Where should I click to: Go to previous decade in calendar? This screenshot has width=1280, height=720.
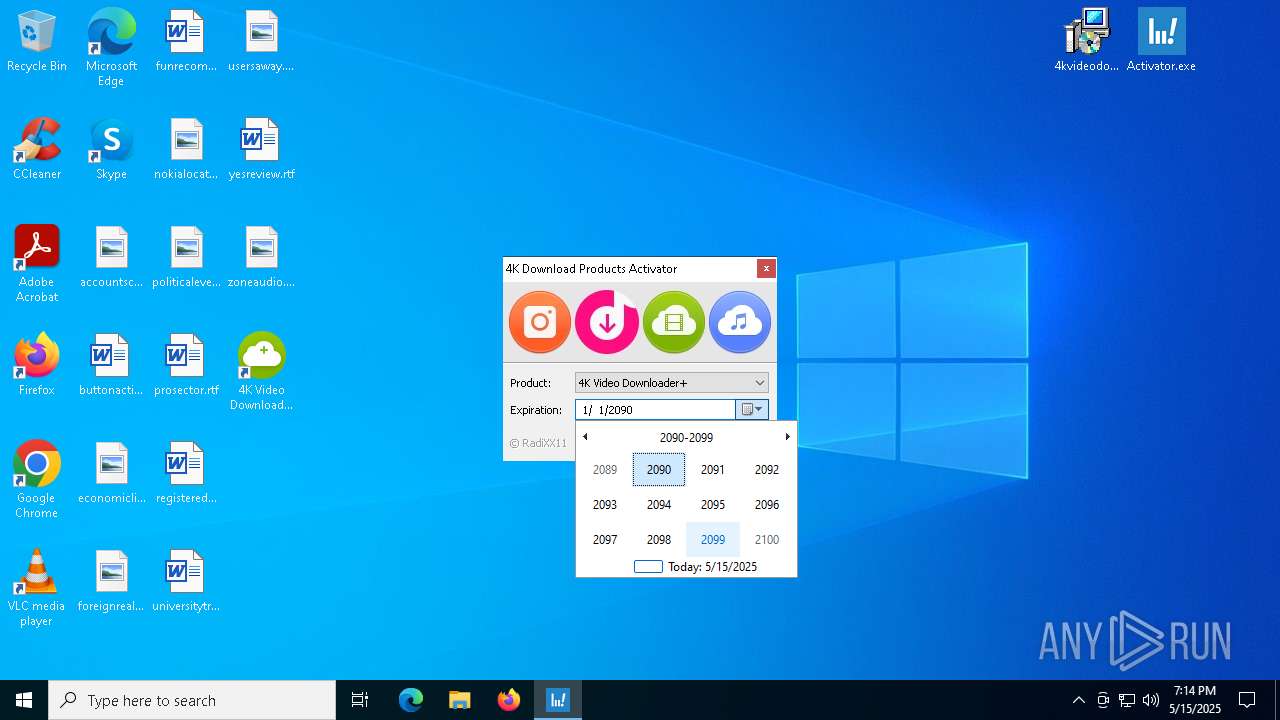[x=585, y=437]
